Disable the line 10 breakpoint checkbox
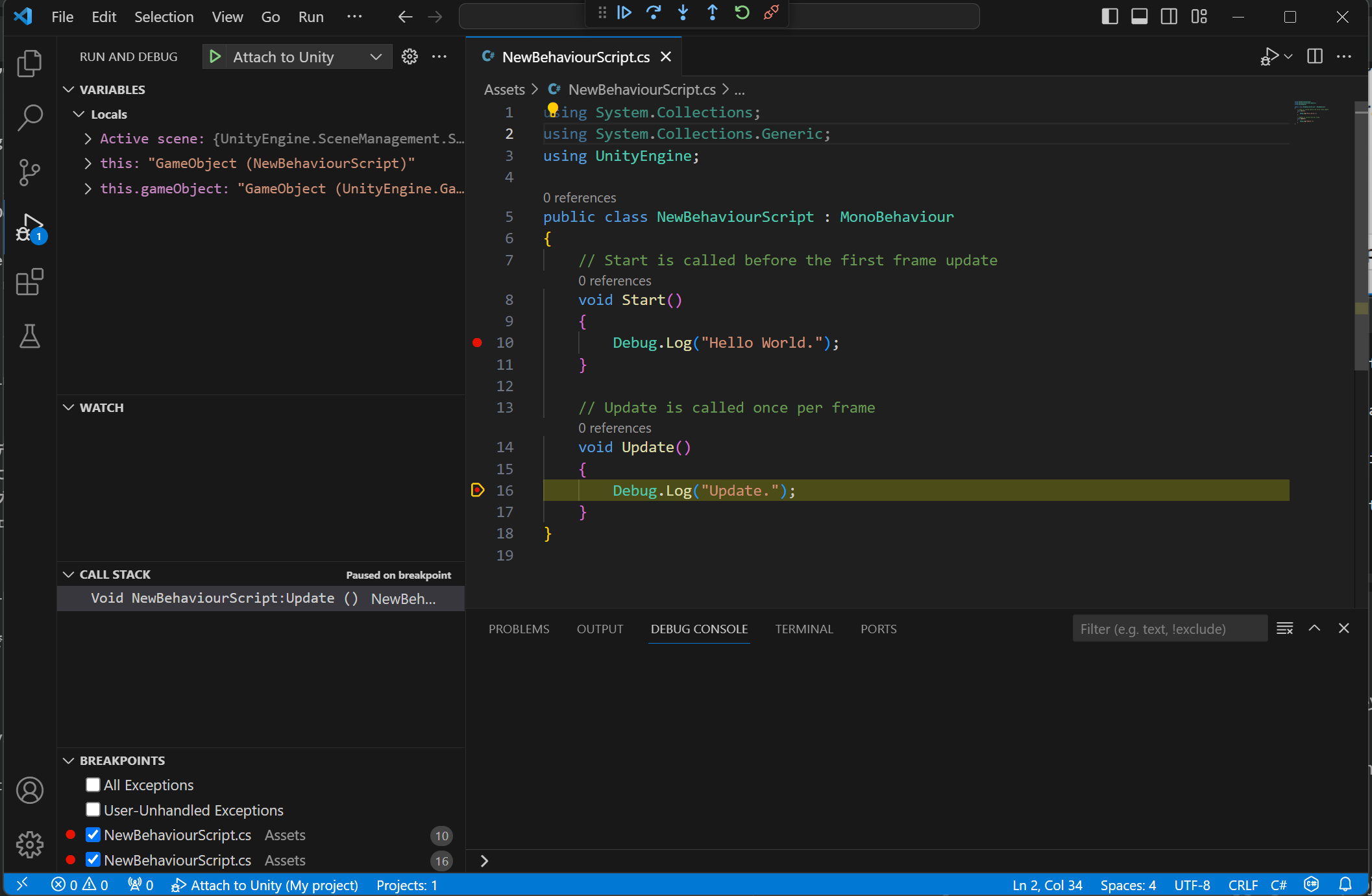1372x896 pixels. [93, 835]
